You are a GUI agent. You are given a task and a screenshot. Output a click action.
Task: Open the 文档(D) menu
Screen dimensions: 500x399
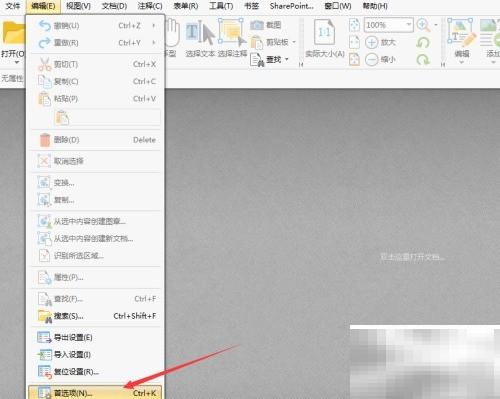click(114, 6)
